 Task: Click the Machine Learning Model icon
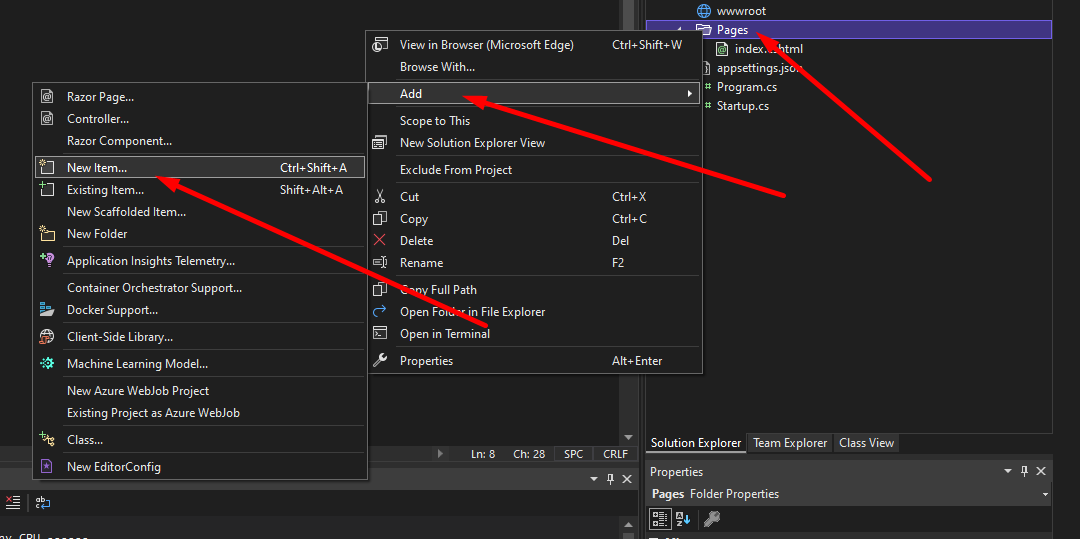coord(46,364)
